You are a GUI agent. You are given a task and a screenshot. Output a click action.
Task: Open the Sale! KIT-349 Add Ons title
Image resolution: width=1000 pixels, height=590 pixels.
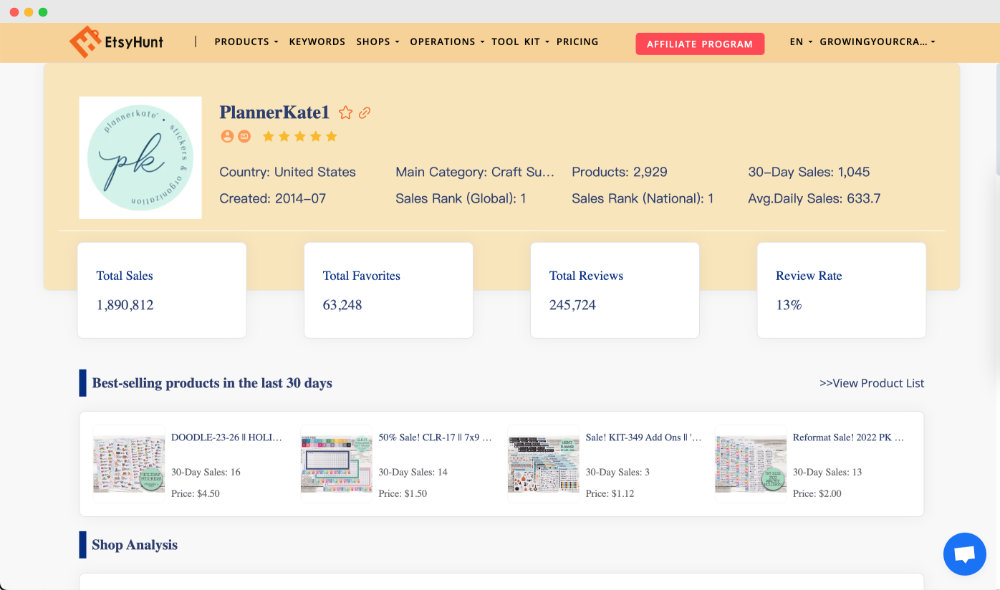pyautogui.click(x=643, y=438)
